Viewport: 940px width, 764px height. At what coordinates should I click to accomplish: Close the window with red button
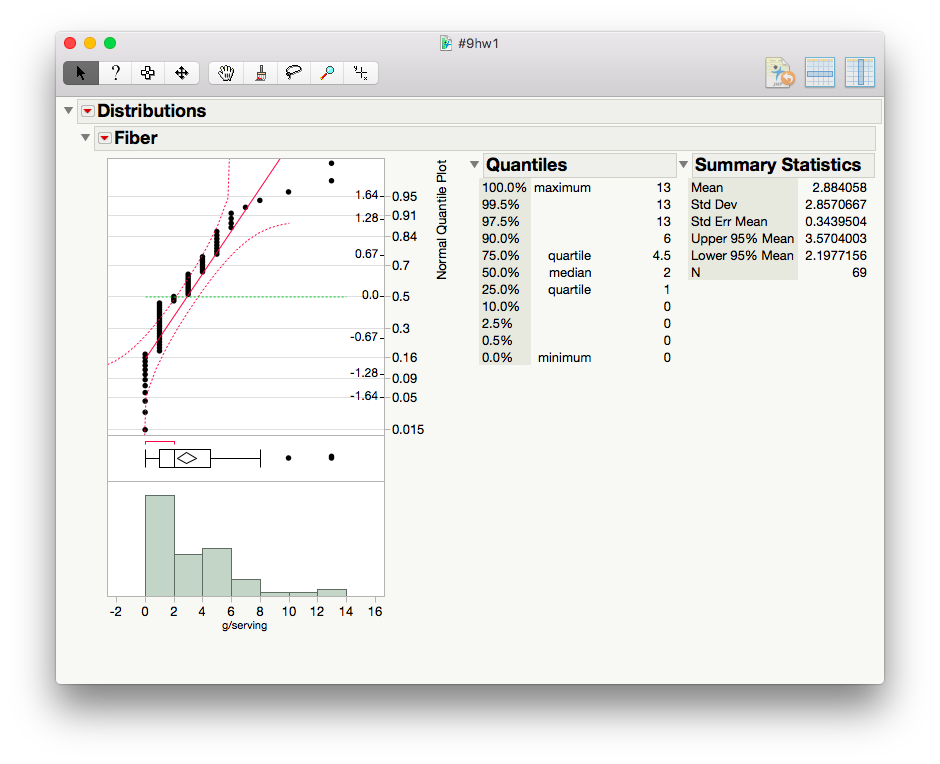[x=70, y=43]
